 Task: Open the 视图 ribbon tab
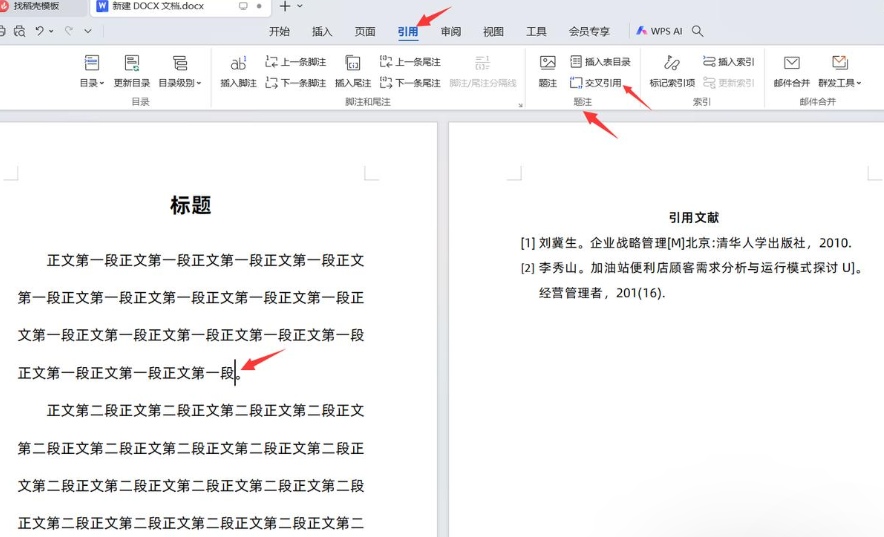[494, 32]
